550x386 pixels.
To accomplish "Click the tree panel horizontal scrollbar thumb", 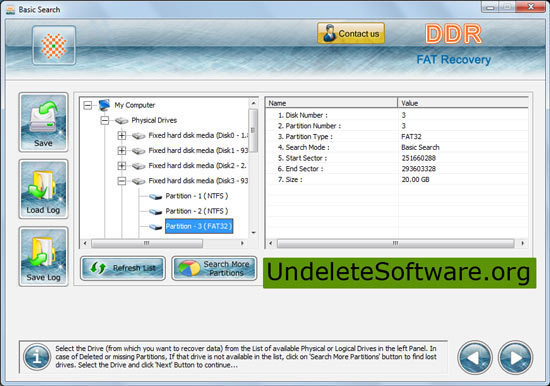I will tap(147, 243).
